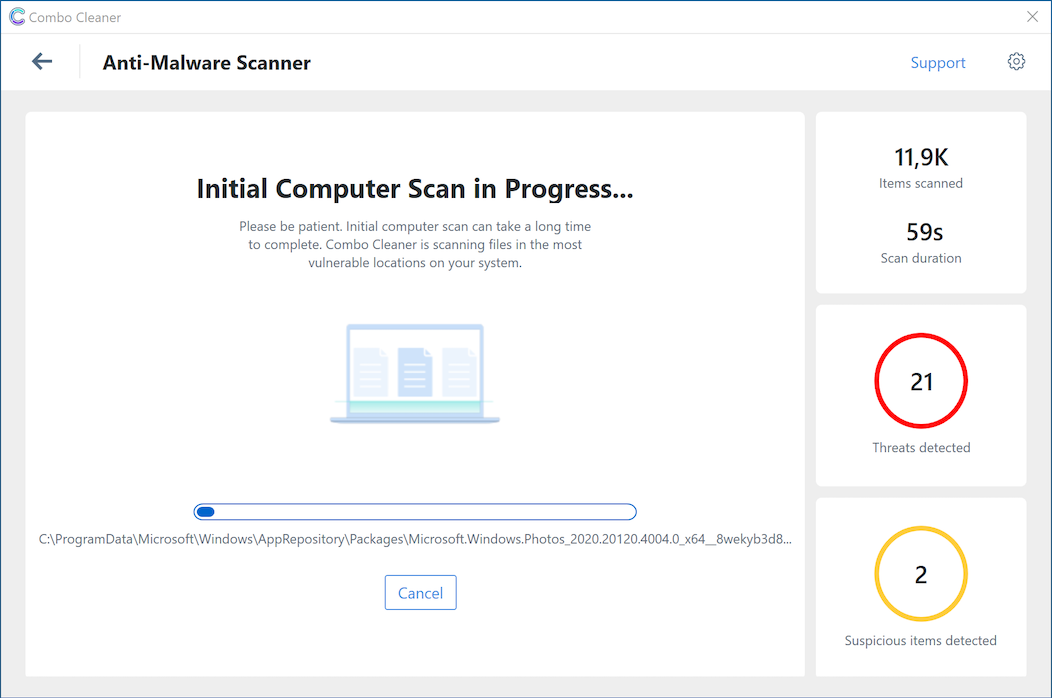Click the "Items scanned" label
The width and height of the screenshot is (1052, 698).
click(x=920, y=183)
